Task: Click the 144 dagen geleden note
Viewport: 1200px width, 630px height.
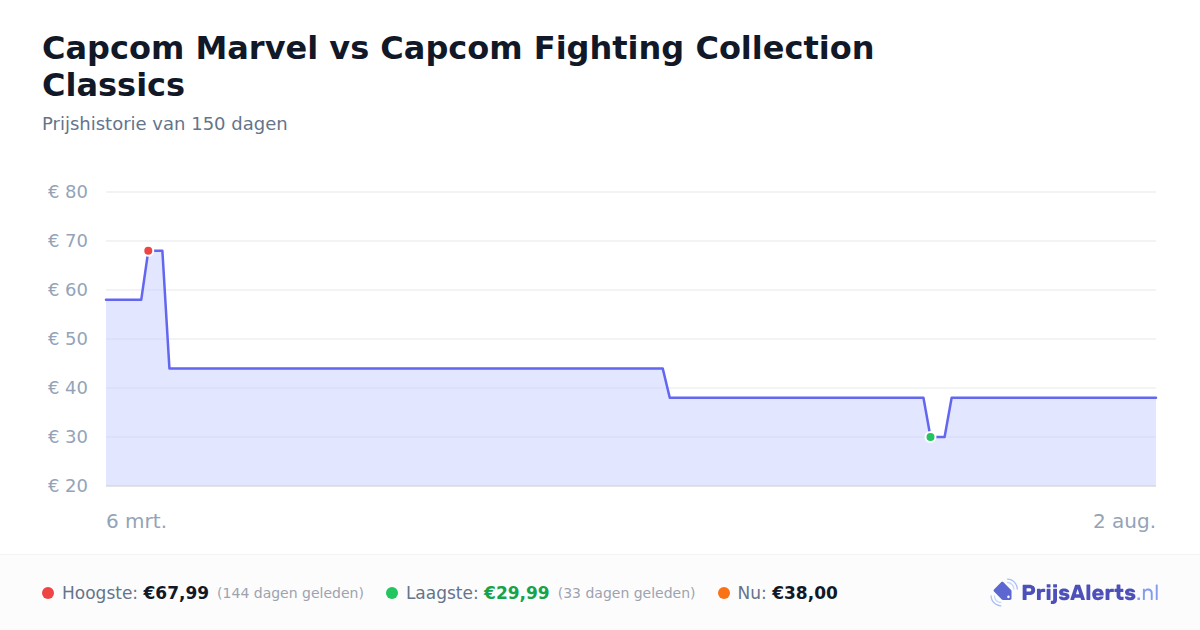Action: 290,593
